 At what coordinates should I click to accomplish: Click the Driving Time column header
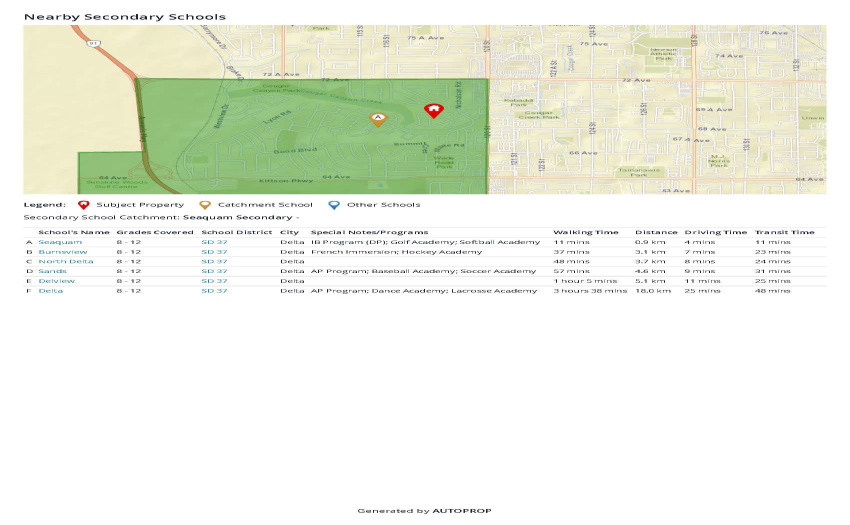[716, 232]
